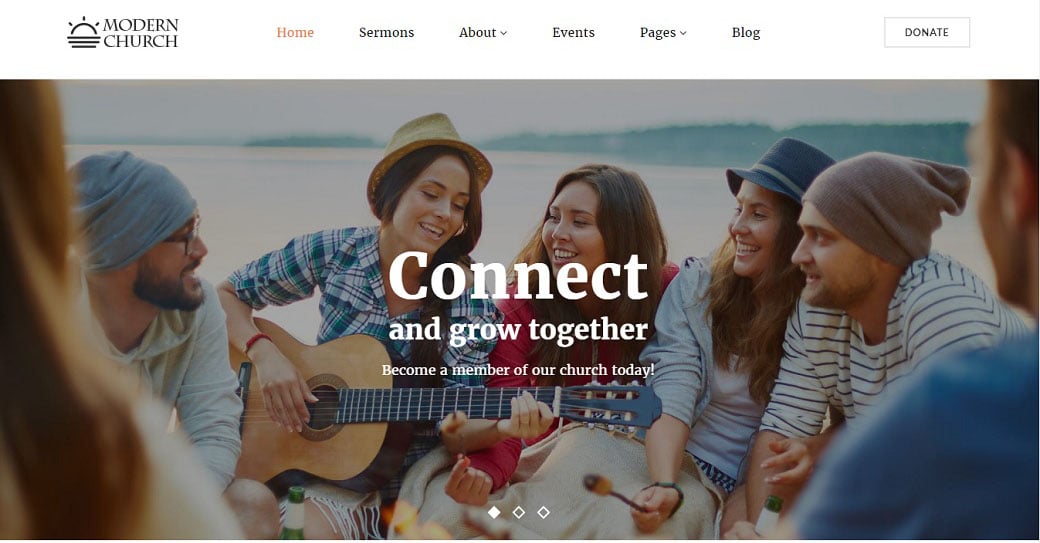Select the first filled slider diamond indicator
Image resolution: width=1040 pixels, height=543 pixels.
[494, 512]
